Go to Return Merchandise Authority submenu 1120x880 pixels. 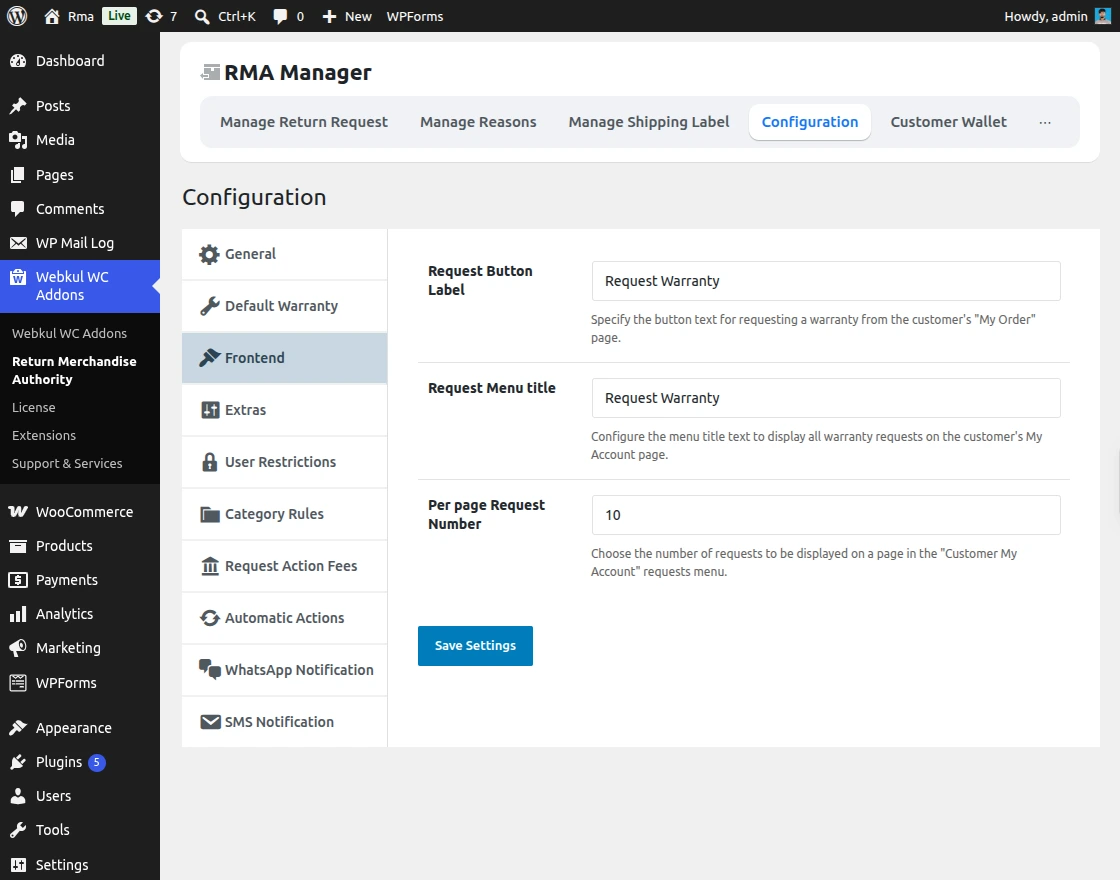pyautogui.click(x=74, y=370)
